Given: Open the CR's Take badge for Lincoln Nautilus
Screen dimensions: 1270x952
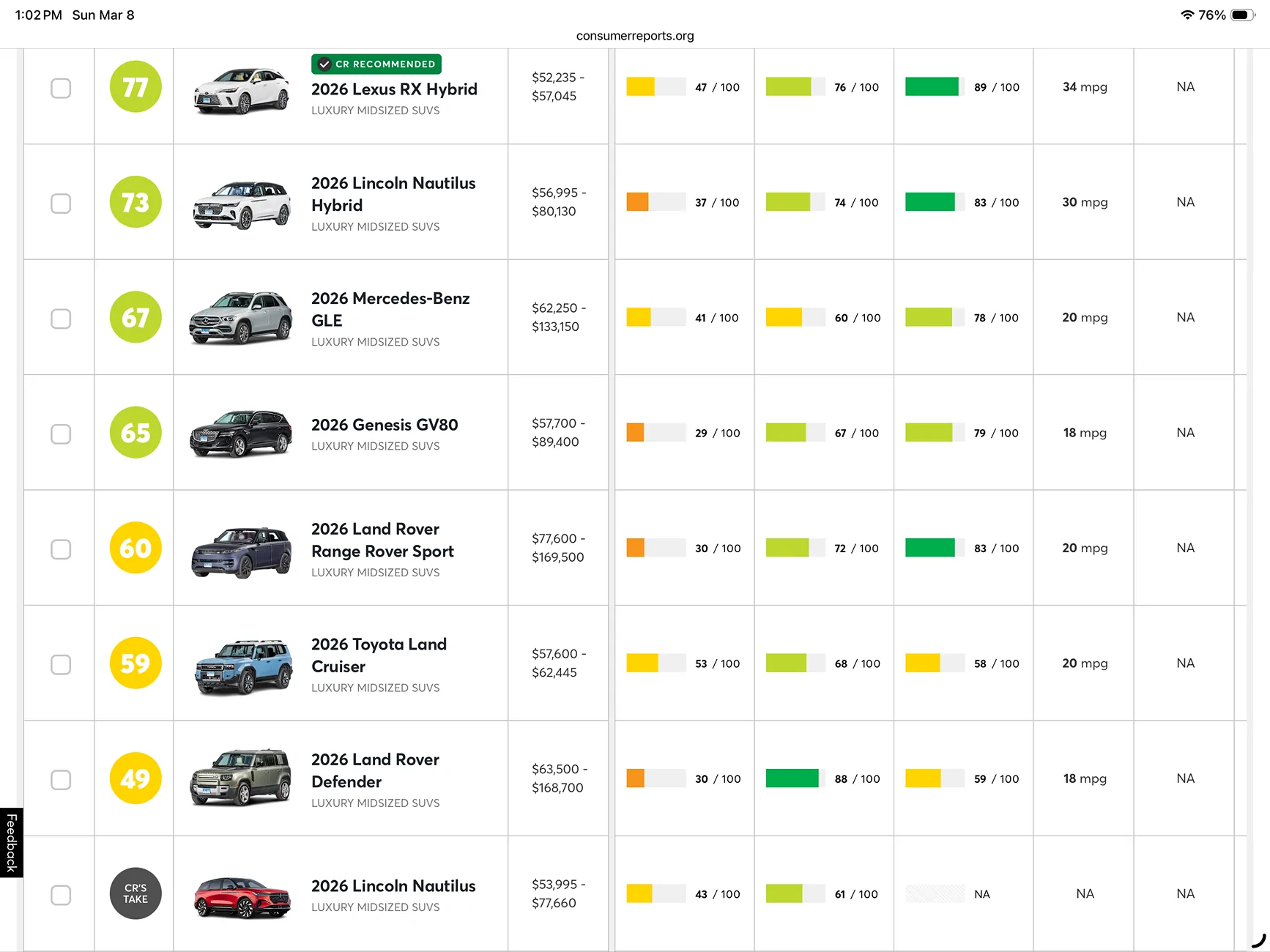Looking at the screenshot, I should tap(135, 893).
